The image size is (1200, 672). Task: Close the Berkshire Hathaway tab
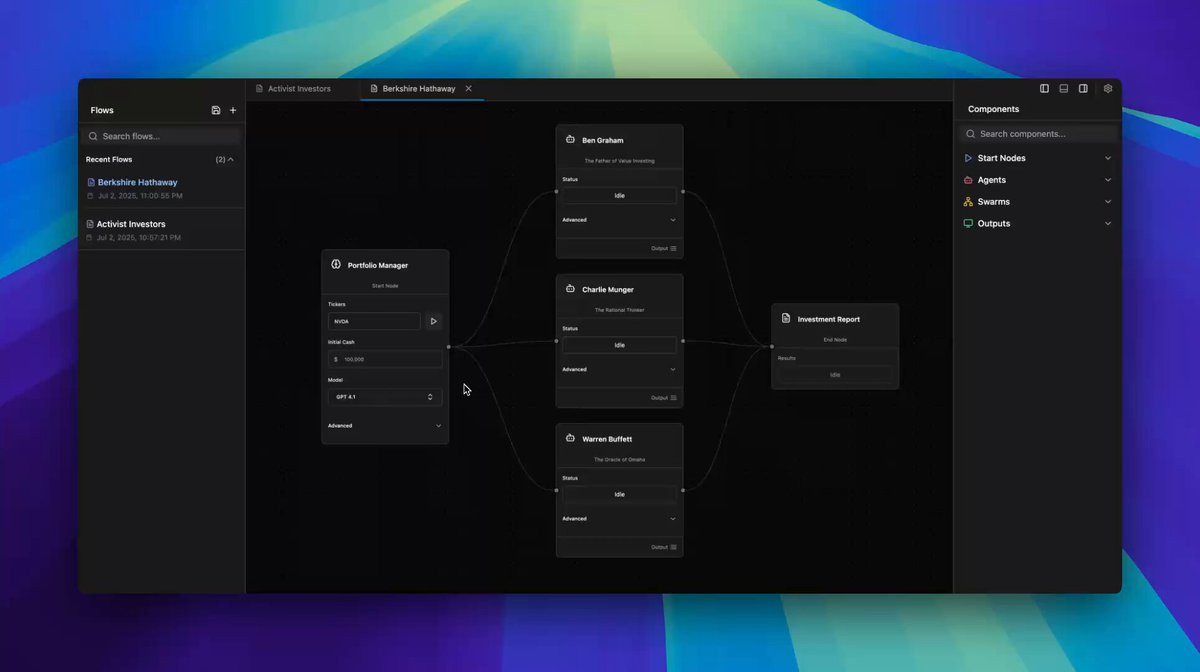pyautogui.click(x=468, y=88)
